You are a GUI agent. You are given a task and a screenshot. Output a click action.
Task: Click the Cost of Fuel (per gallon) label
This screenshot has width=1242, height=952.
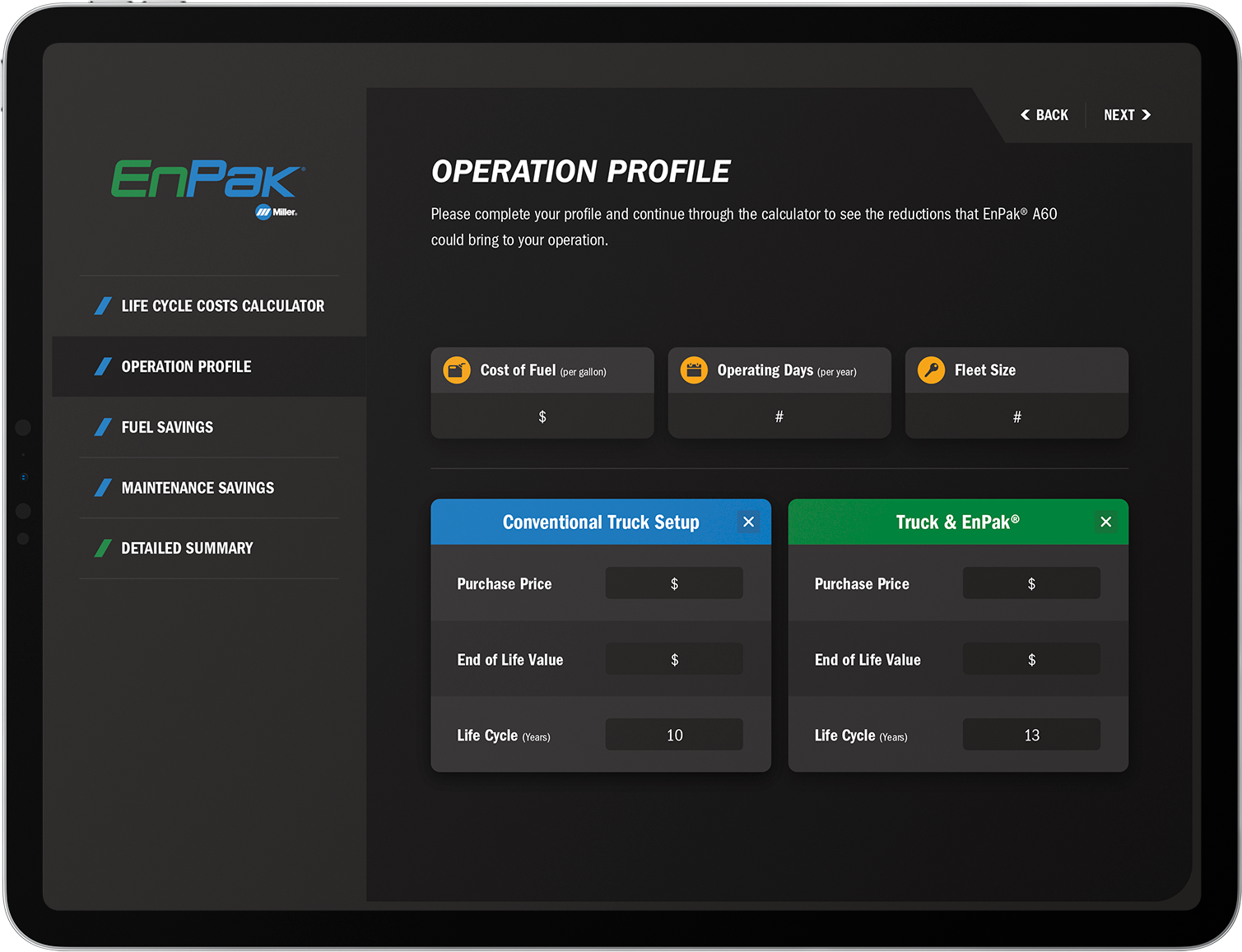click(543, 371)
